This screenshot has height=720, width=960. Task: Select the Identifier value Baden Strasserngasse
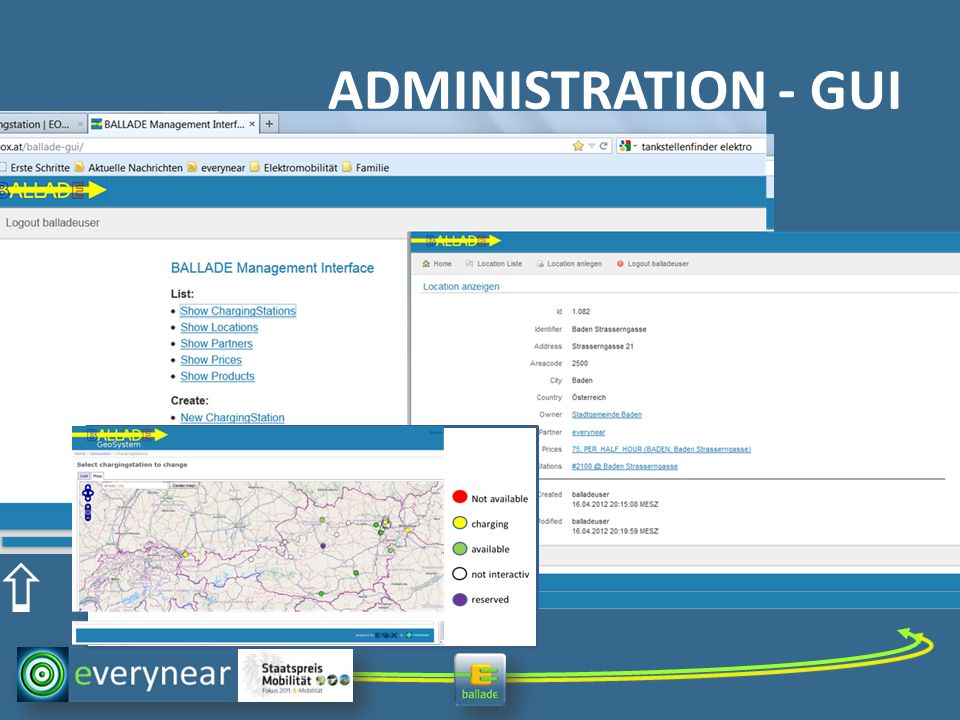[x=609, y=329]
